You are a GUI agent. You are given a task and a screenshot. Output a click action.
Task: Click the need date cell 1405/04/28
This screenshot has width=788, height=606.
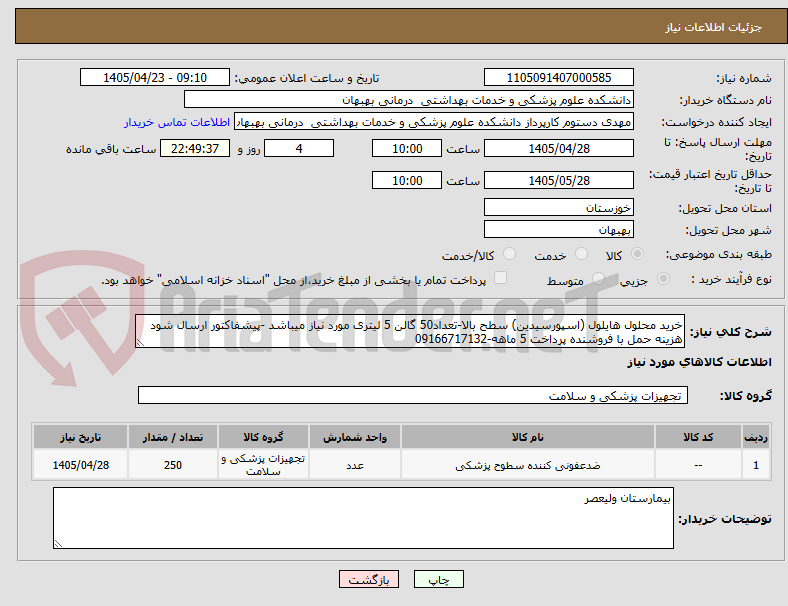click(80, 465)
